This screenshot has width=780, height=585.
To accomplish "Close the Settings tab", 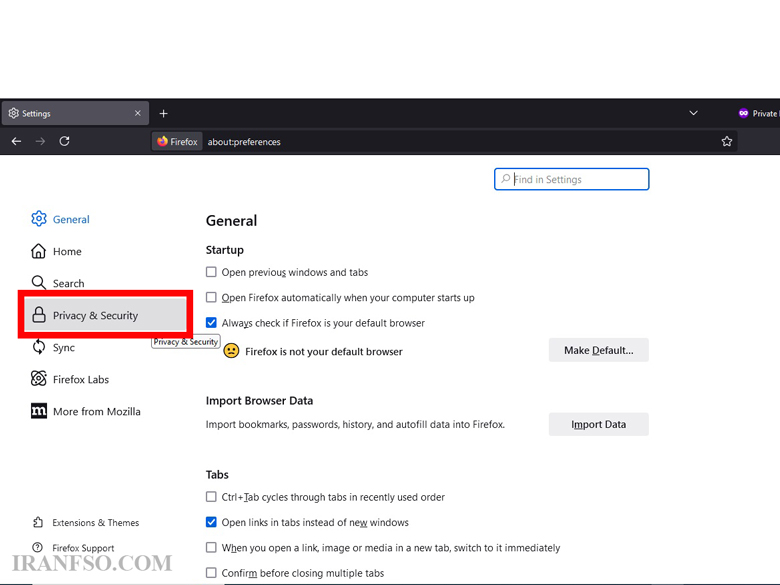I will coord(138,113).
